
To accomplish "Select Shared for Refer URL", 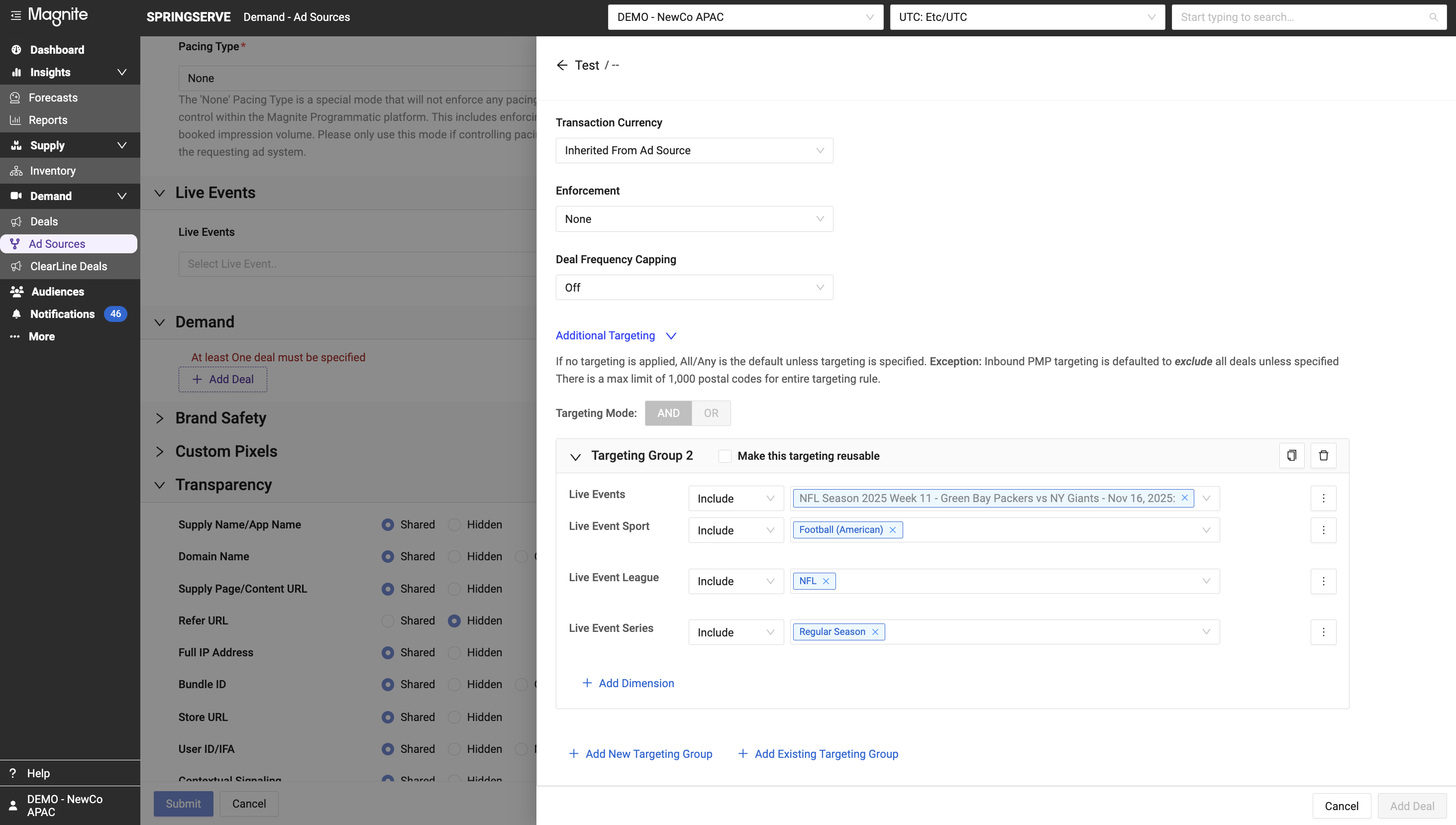I will pyautogui.click(x=388, y=620).
